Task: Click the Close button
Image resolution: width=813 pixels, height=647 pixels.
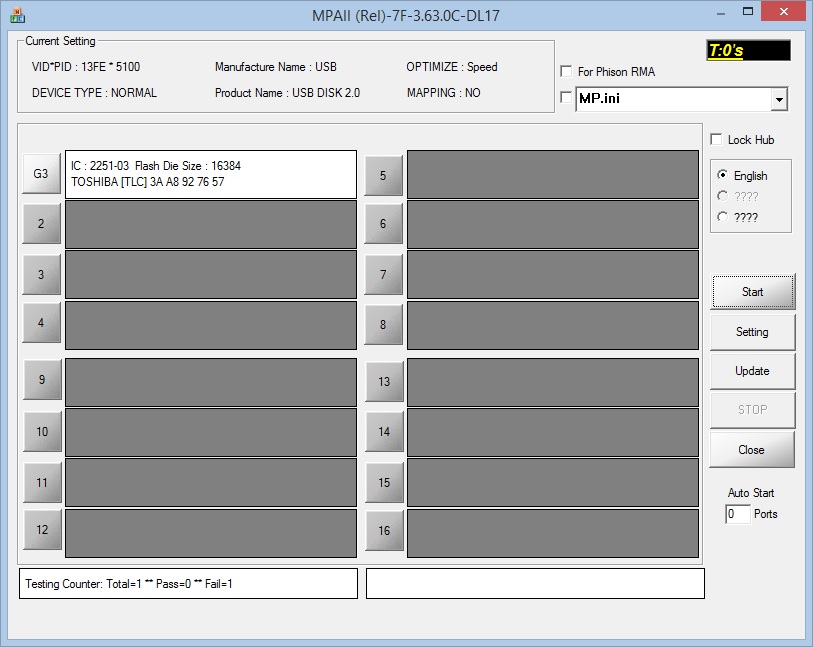Action: (x=752, y=449)
